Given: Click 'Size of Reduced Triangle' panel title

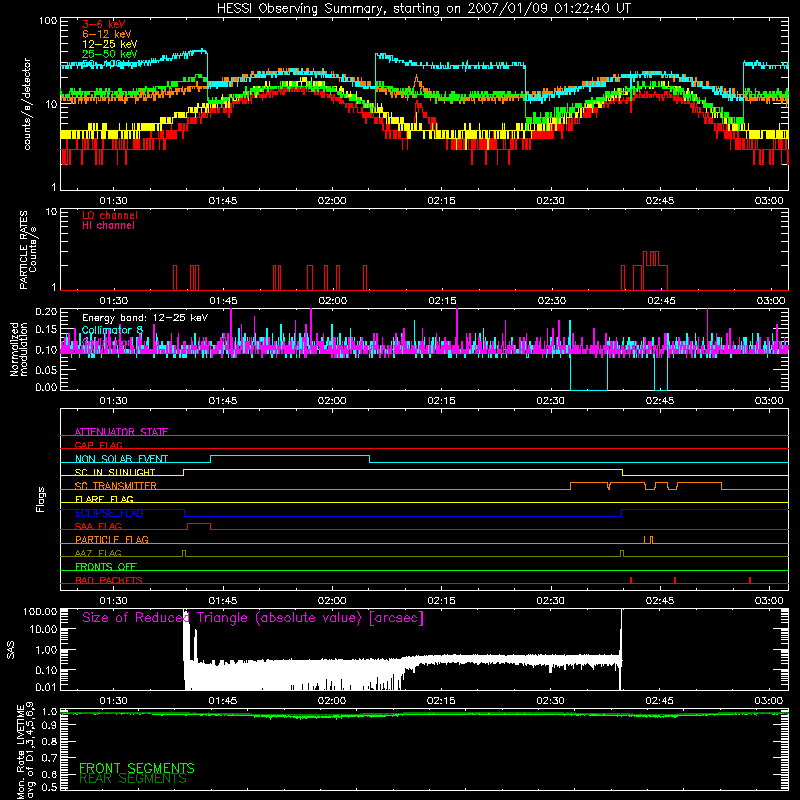Looking at the screenshot, I should tap(253, 618).
